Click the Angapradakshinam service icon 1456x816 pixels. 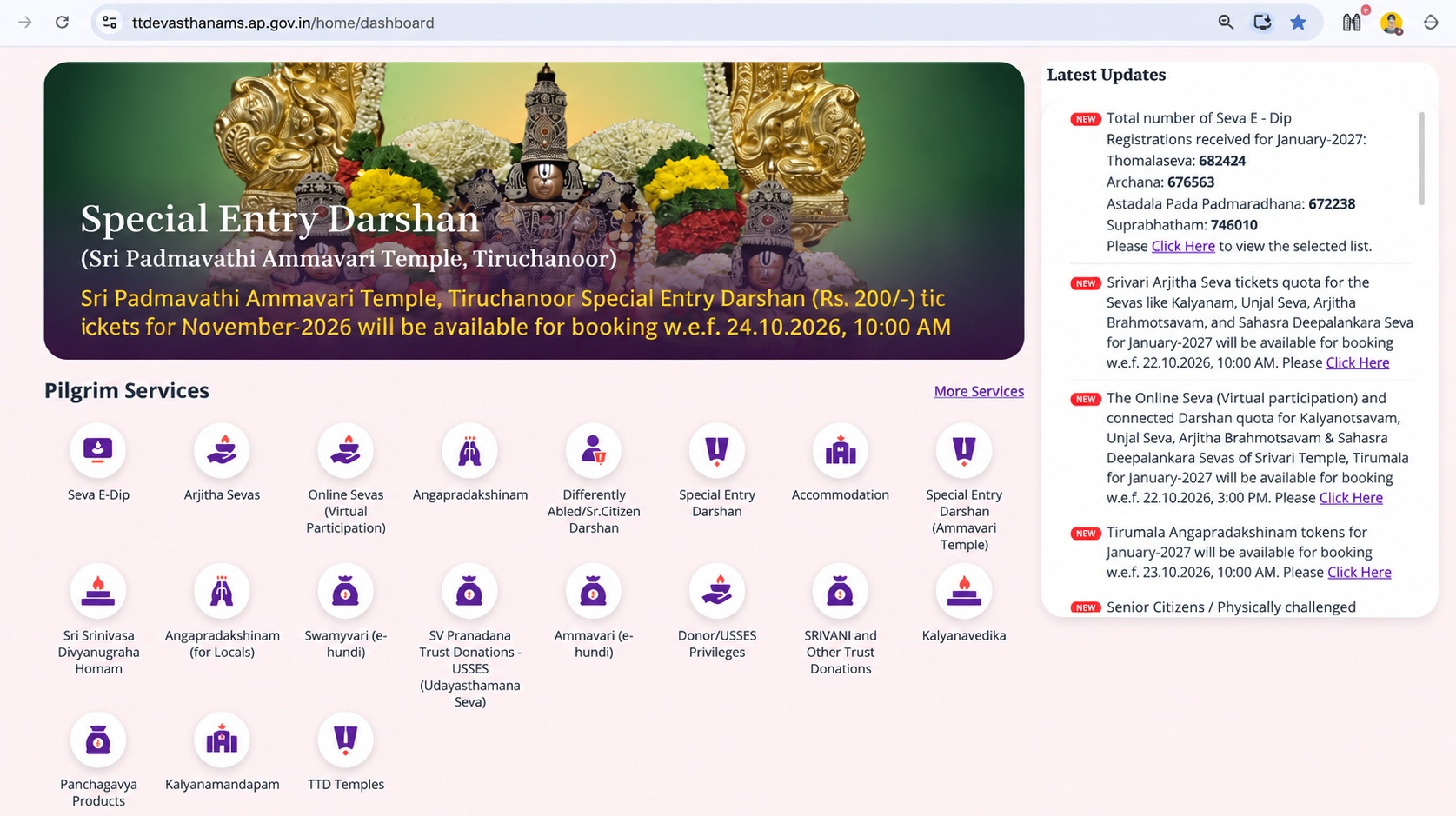pos(469,450)
